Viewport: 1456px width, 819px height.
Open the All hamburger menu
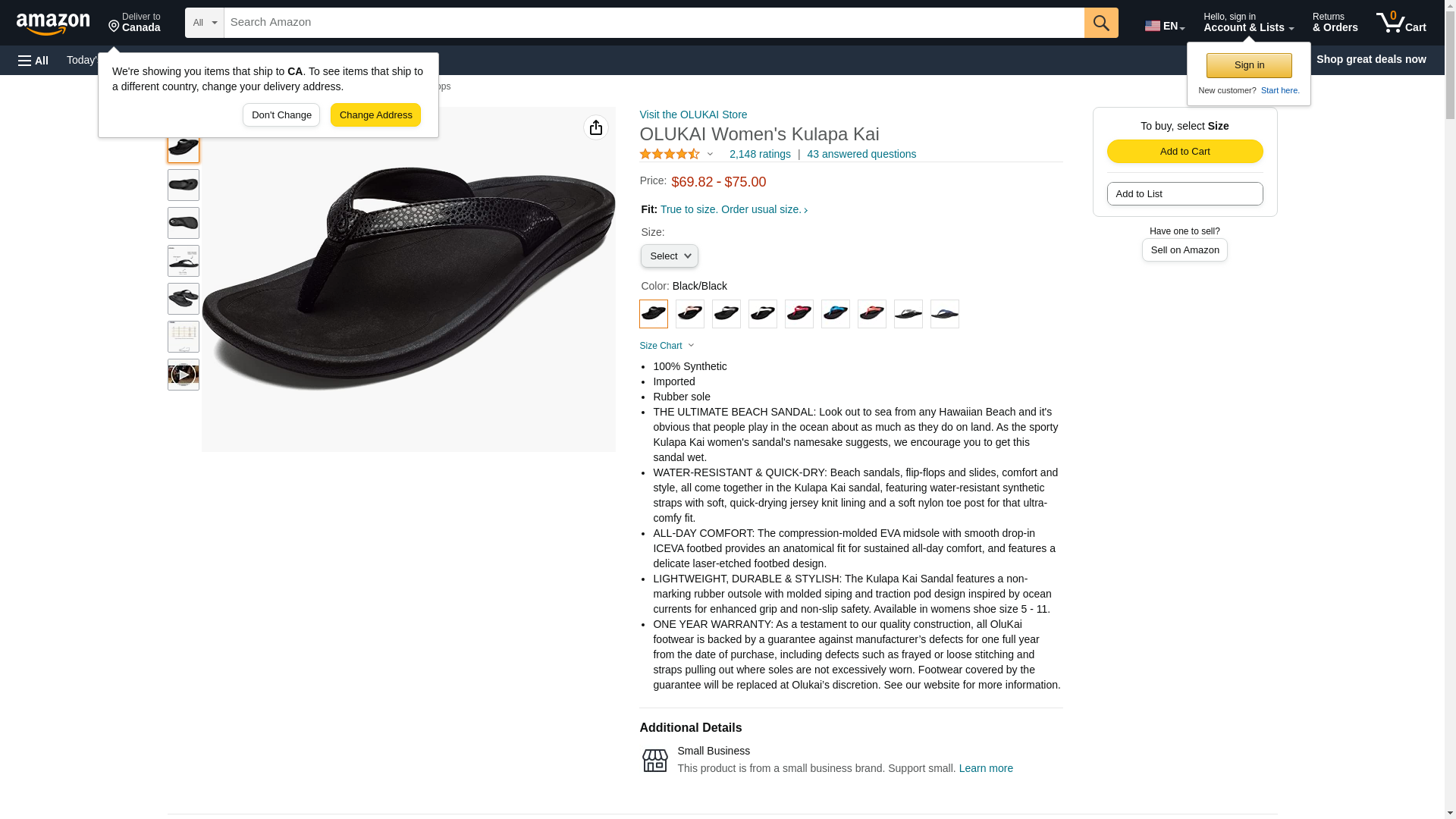33,61
